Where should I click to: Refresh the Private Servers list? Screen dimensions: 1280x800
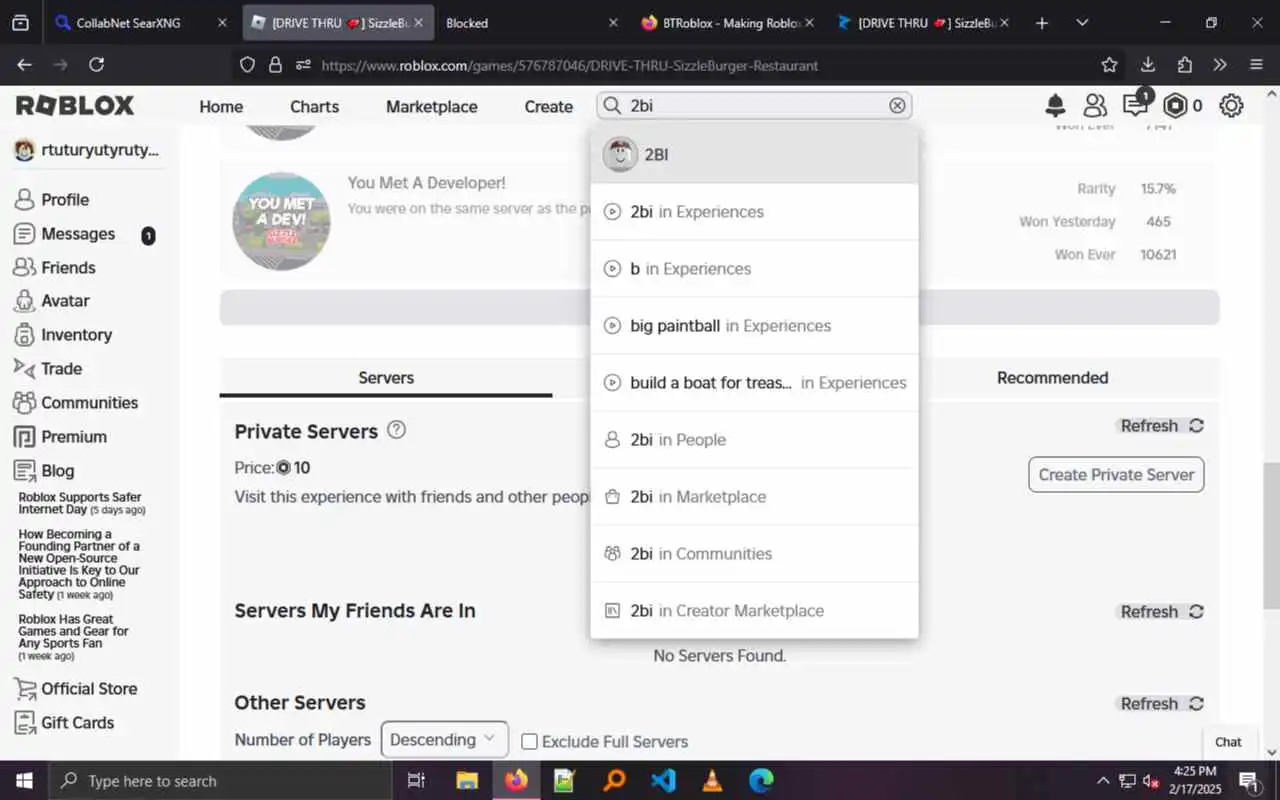(x=1161, y=426)
